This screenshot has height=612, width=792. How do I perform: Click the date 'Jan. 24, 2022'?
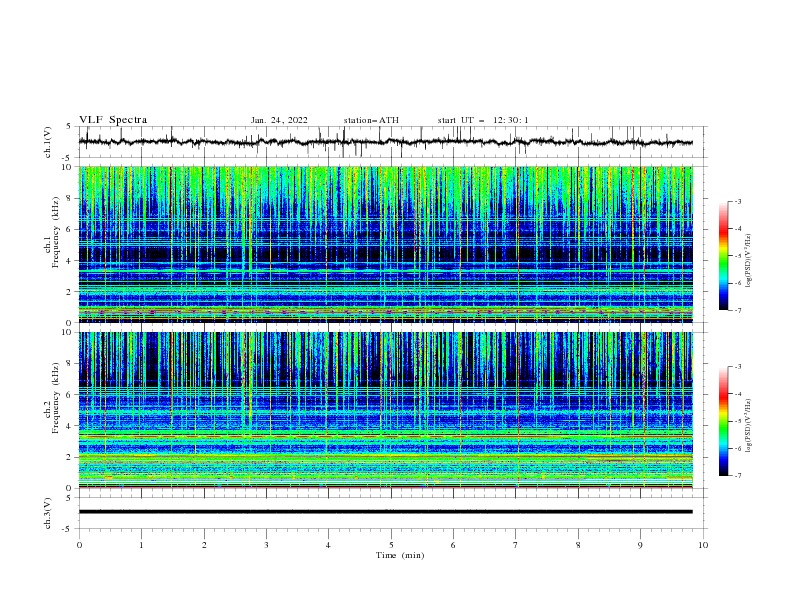[279, 120]
